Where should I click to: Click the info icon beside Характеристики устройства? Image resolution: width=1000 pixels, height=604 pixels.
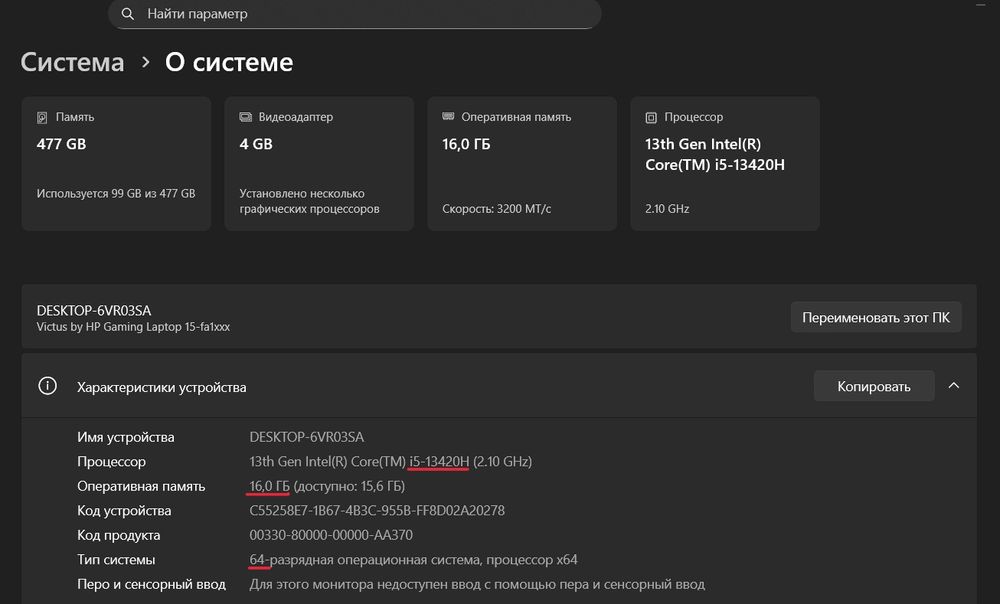tap(46, 386)
